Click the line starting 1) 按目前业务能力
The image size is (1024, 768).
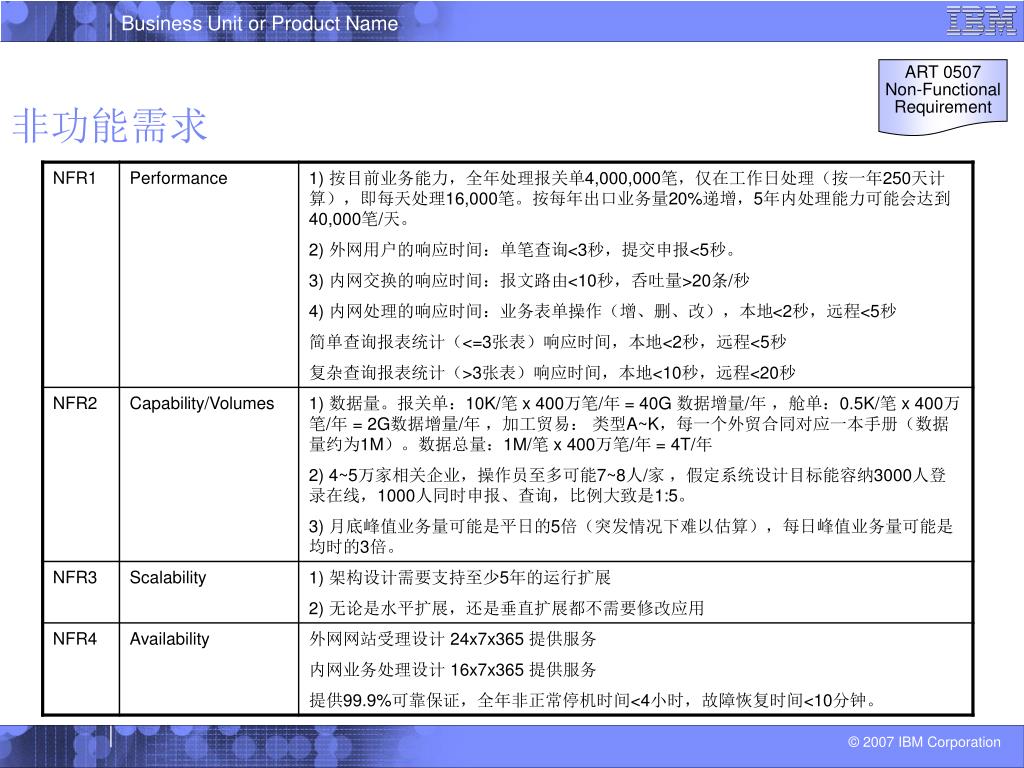point(630,199)
